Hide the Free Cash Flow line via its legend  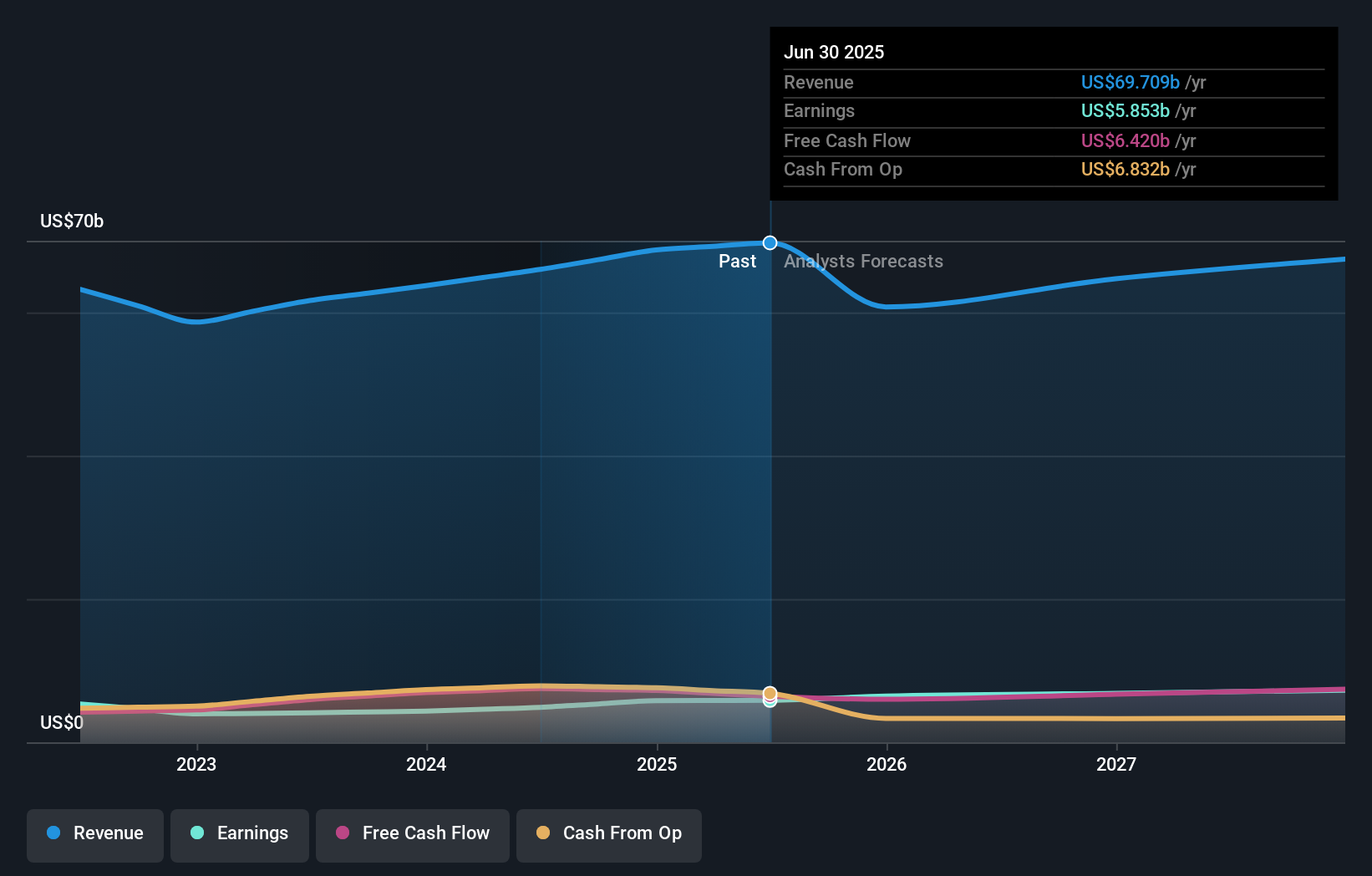(413, 833)
